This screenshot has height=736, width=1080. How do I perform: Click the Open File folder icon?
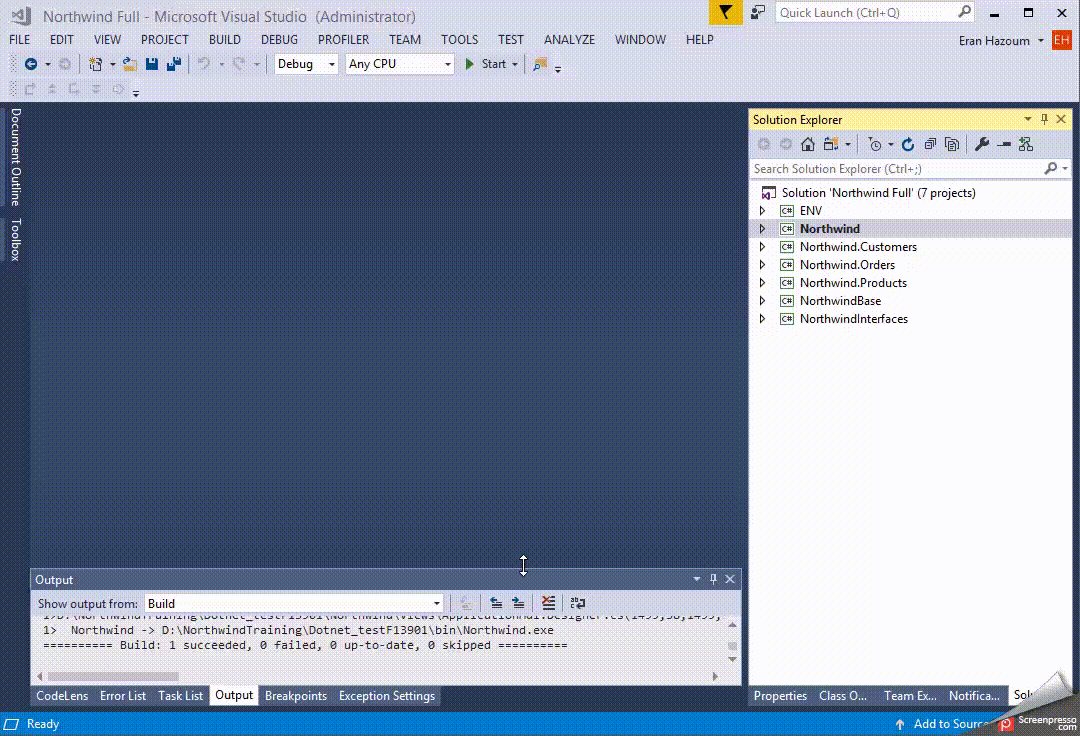coord(129,64)
